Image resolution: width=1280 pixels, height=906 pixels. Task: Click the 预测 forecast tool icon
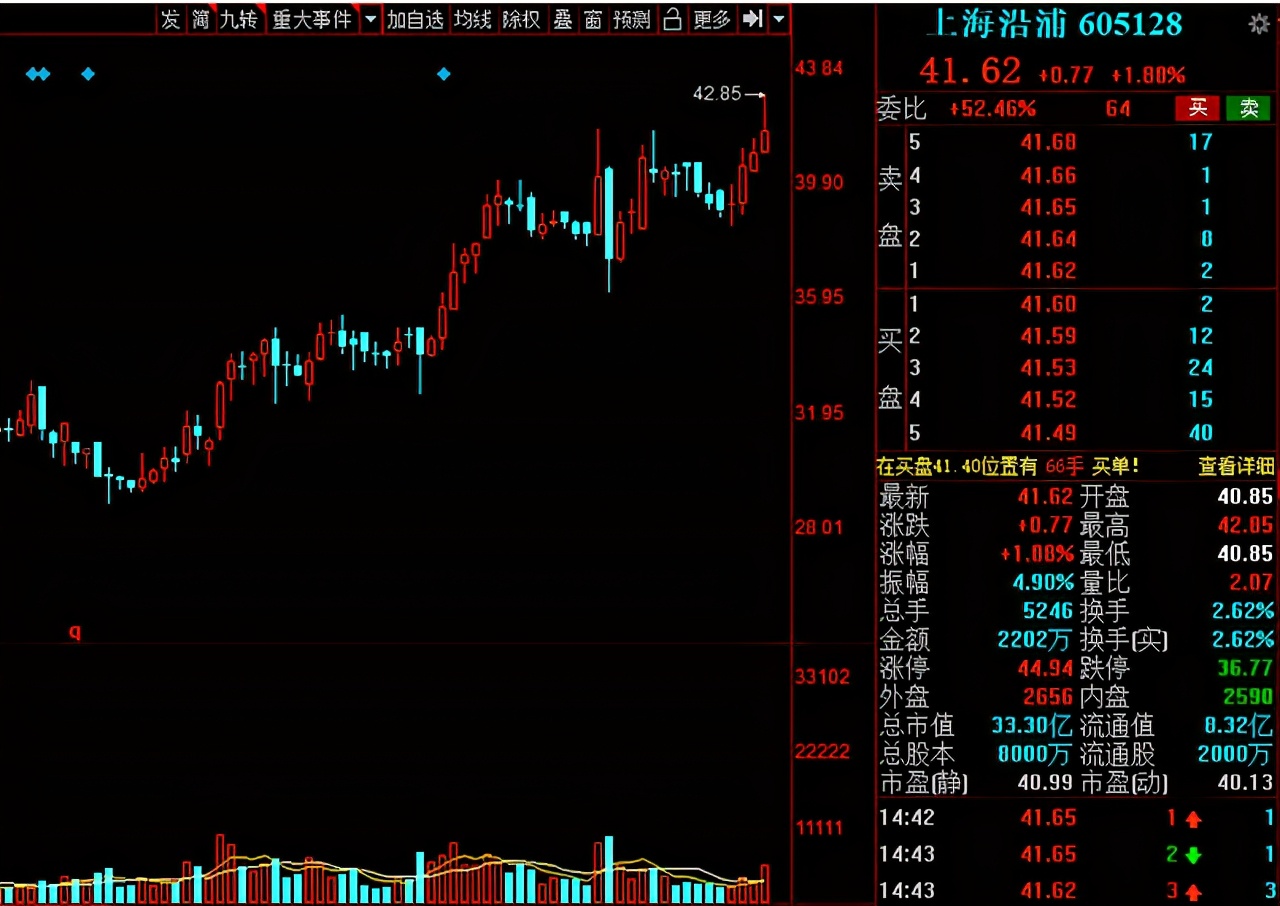pyautogui.click(x=631, y=18)
